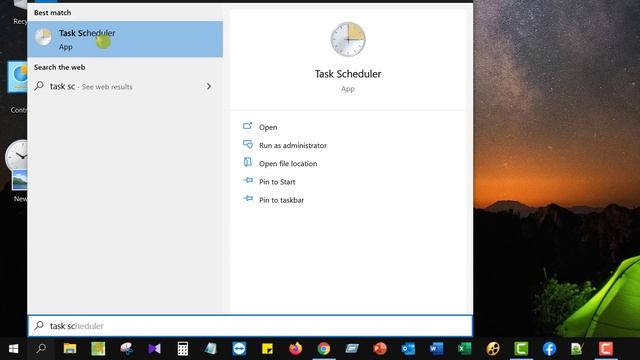Click the file location icon
The width and height of the screenshot is (640, 360).
point(248,162)
